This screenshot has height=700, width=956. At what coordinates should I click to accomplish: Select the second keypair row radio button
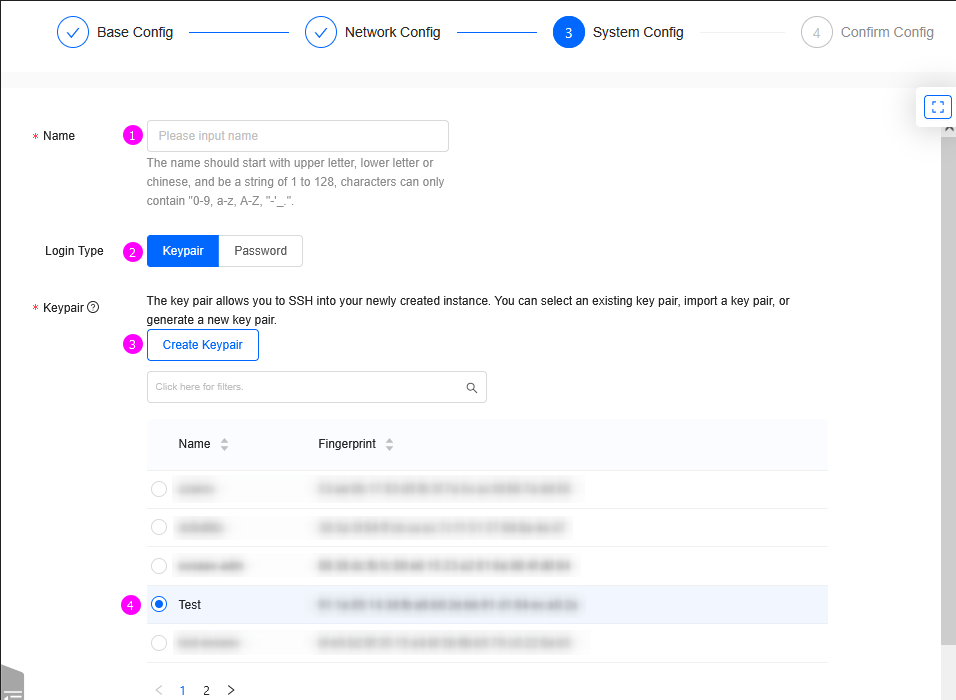coord(159,527)
